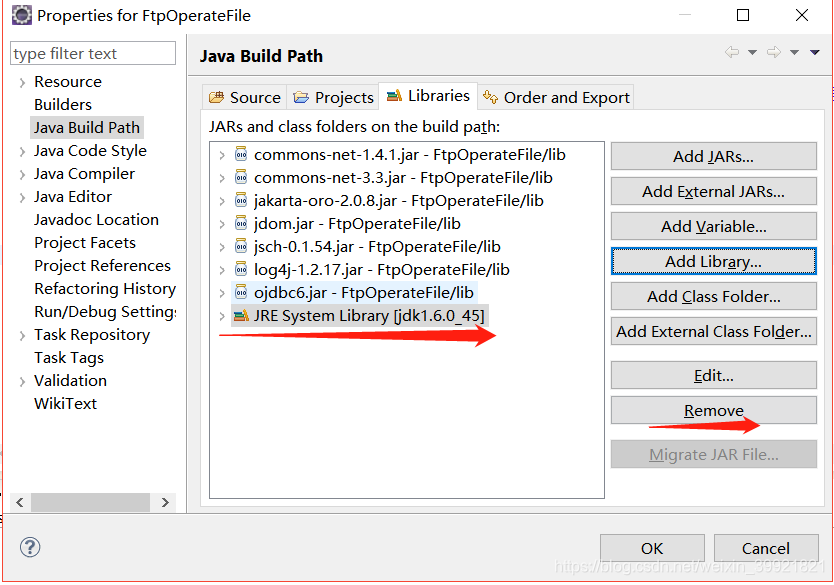Click the jar icon of log4j-1.2.17.jar
Viewport: 834px width, 585px height.
(x=241, y=269)
